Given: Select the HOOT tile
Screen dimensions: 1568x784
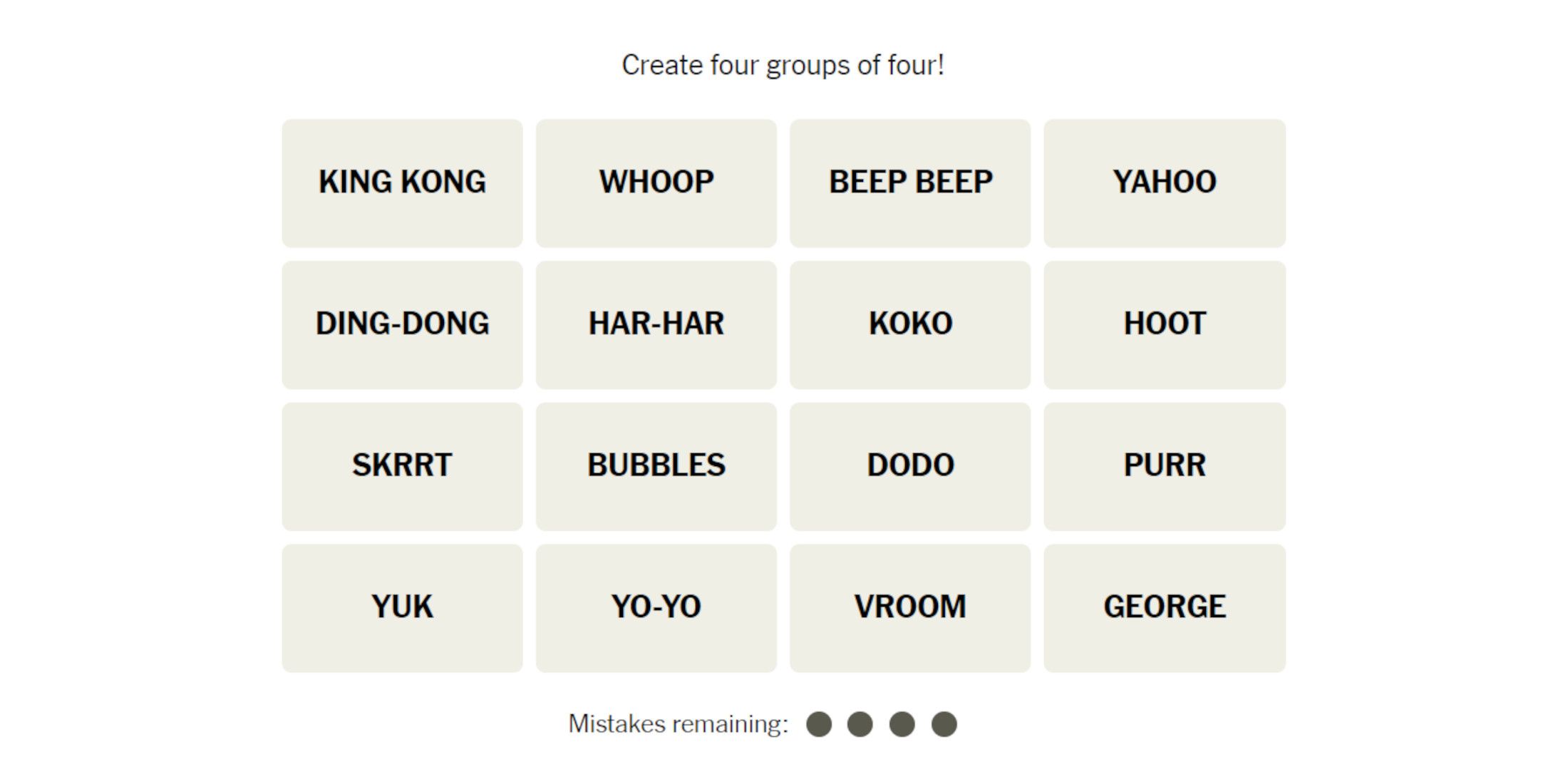Looking at the screenshot, I should click(x=1165, y=325).
